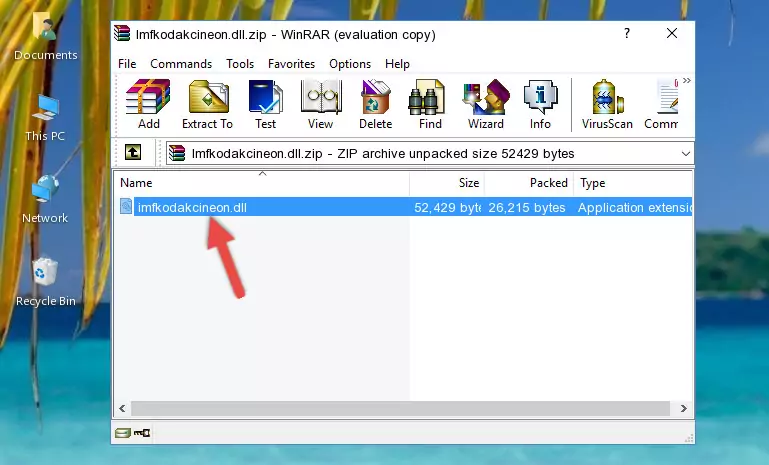Click the 26,215 bytes packed value
The width and height of the screenshot is (769, 465).
527,208
